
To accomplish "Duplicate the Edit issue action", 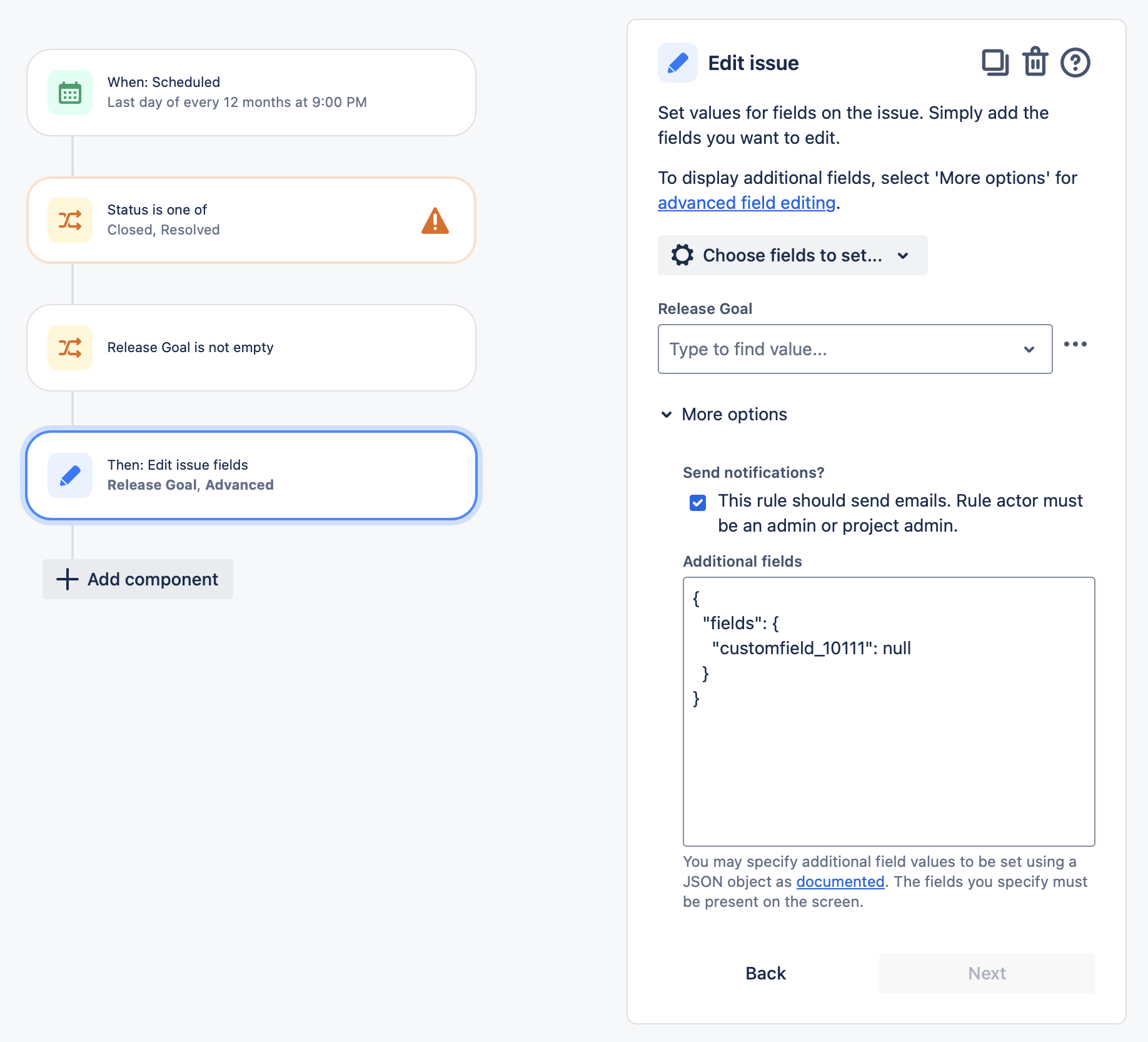I will (995, 63).
